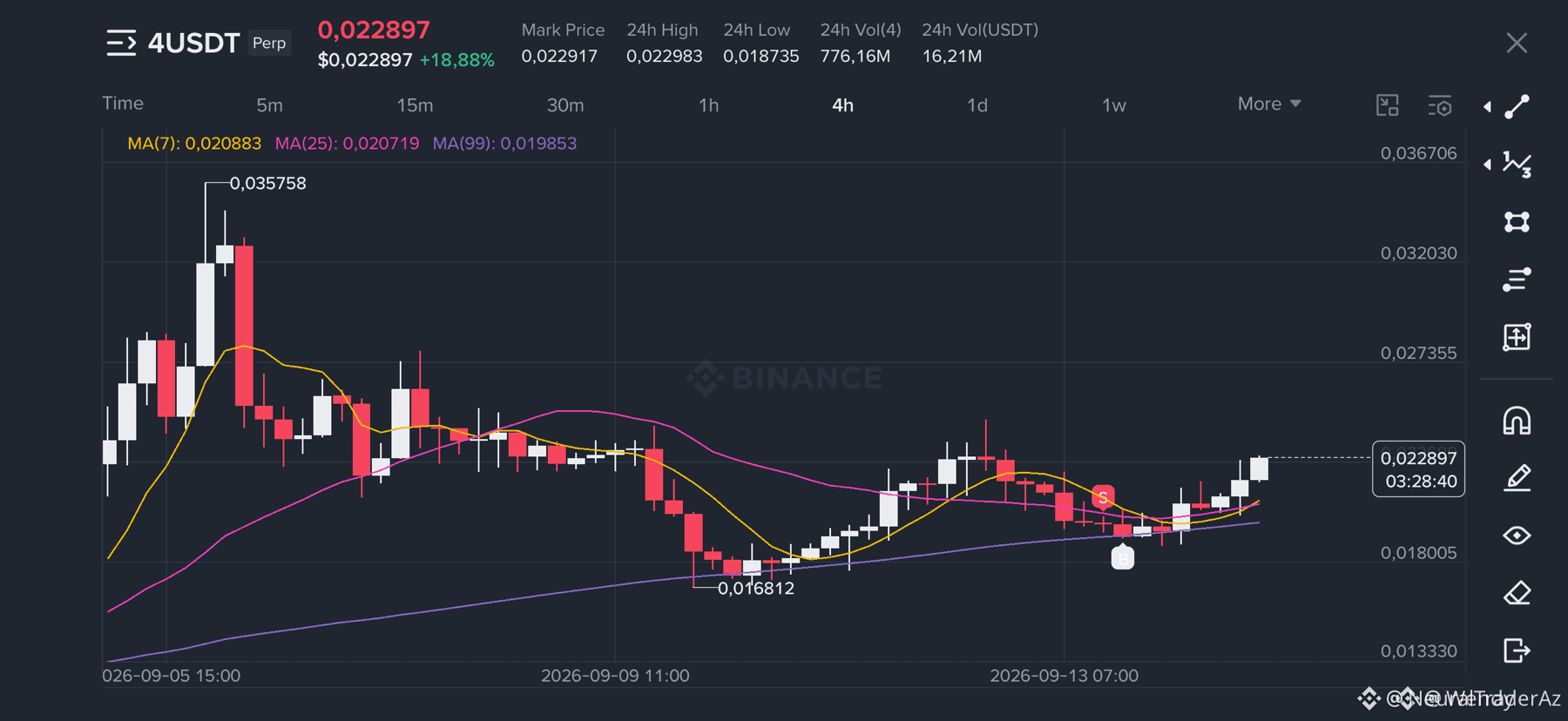Exit drawing mode via exit icon
This screenshot has width=1568, height=721.
1517,650
